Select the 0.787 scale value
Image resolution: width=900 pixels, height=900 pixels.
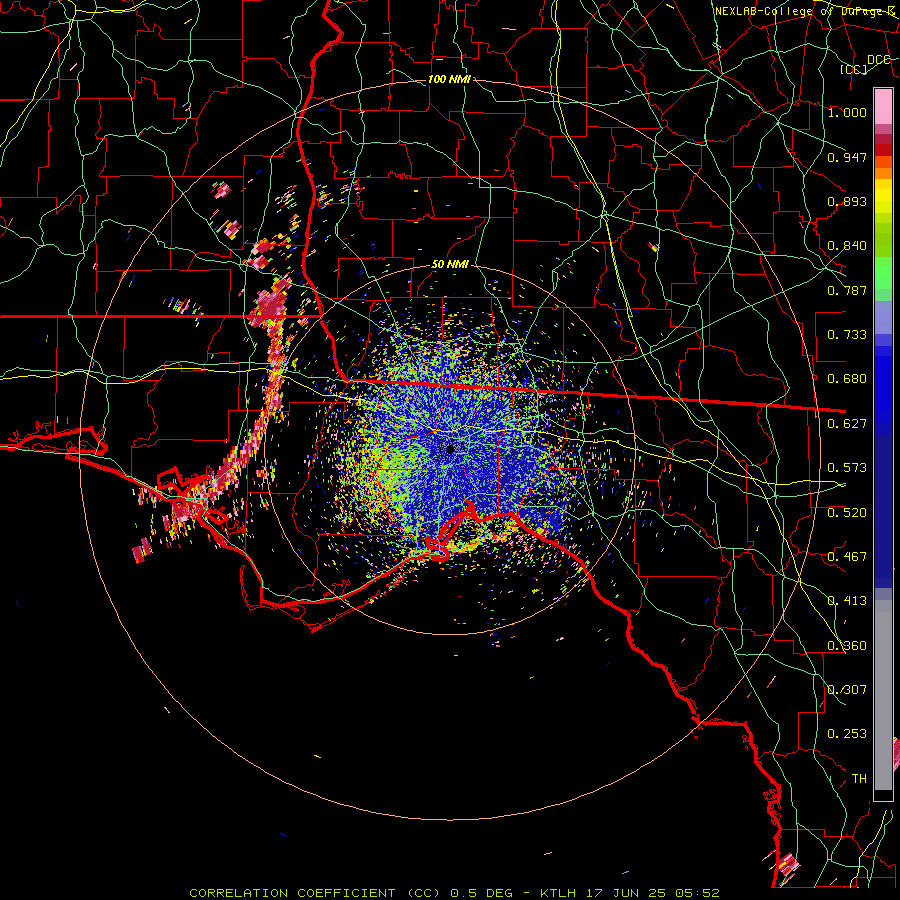pyautogui.click(x=847, y=290)
